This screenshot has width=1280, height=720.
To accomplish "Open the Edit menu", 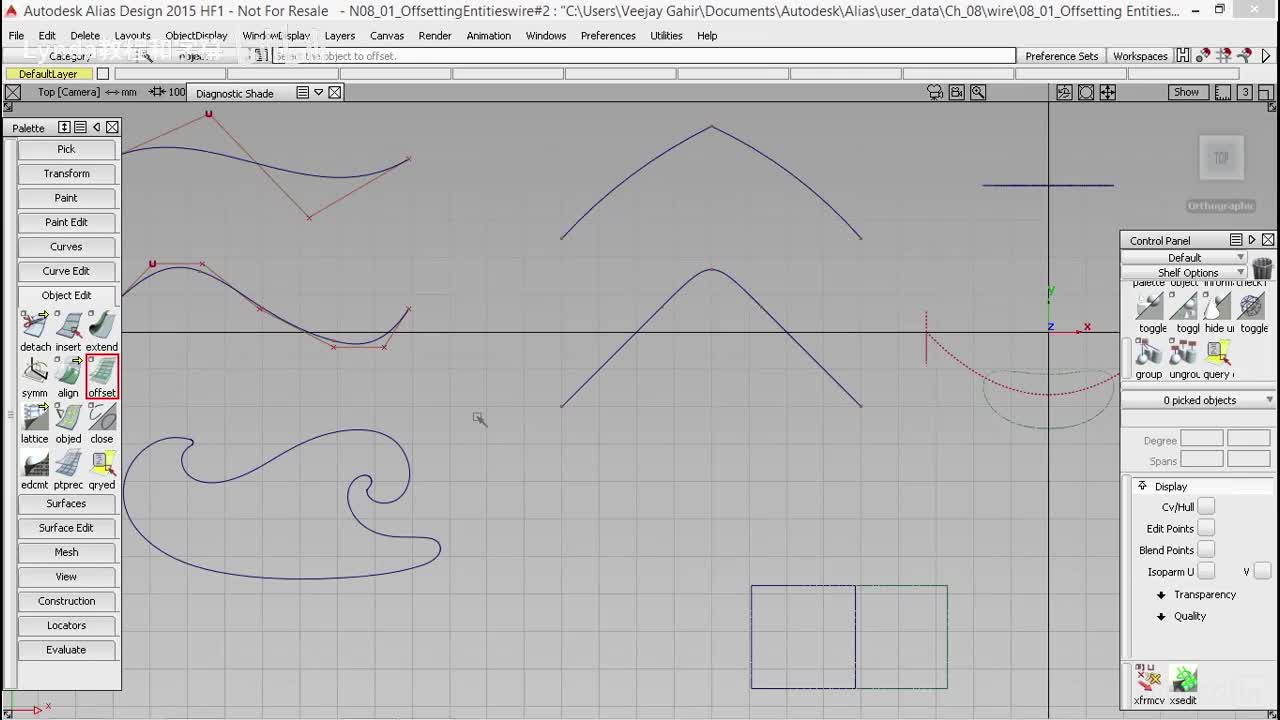I will (47, 35).
